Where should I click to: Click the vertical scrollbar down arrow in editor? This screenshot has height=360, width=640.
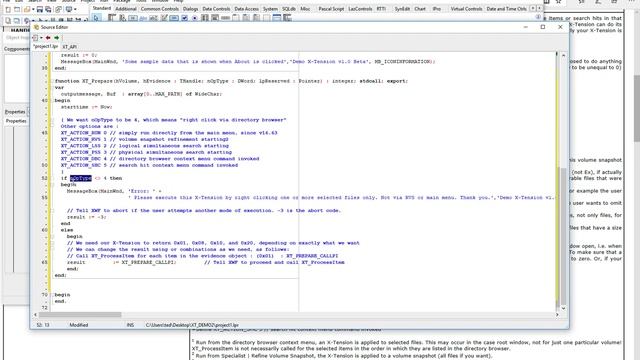[x=563, y=308]
